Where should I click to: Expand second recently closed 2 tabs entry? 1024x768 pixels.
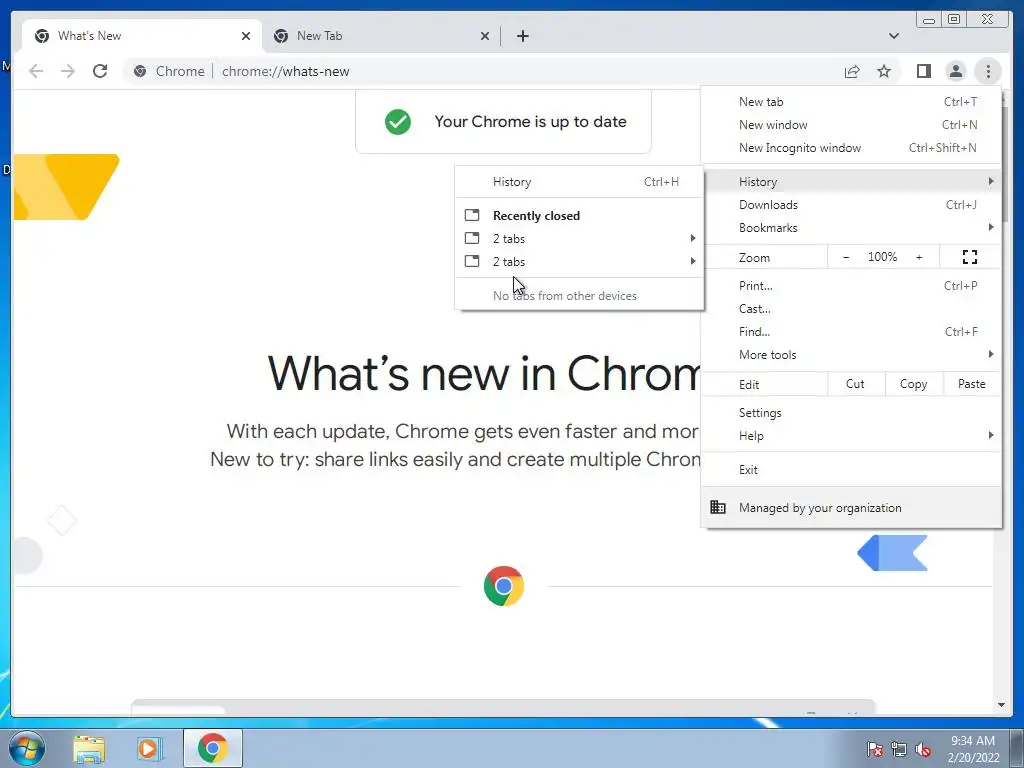[579, 261]
